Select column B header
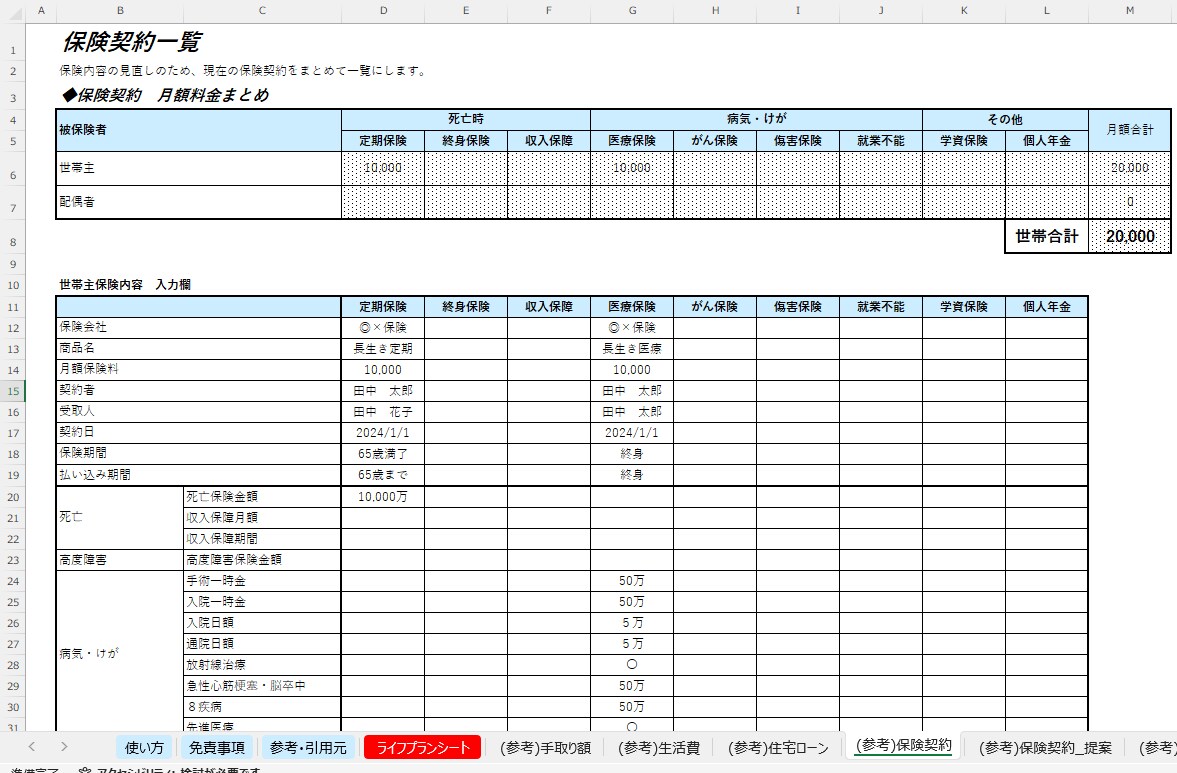This screenshot has height=773, width=1177. point(120,11)
